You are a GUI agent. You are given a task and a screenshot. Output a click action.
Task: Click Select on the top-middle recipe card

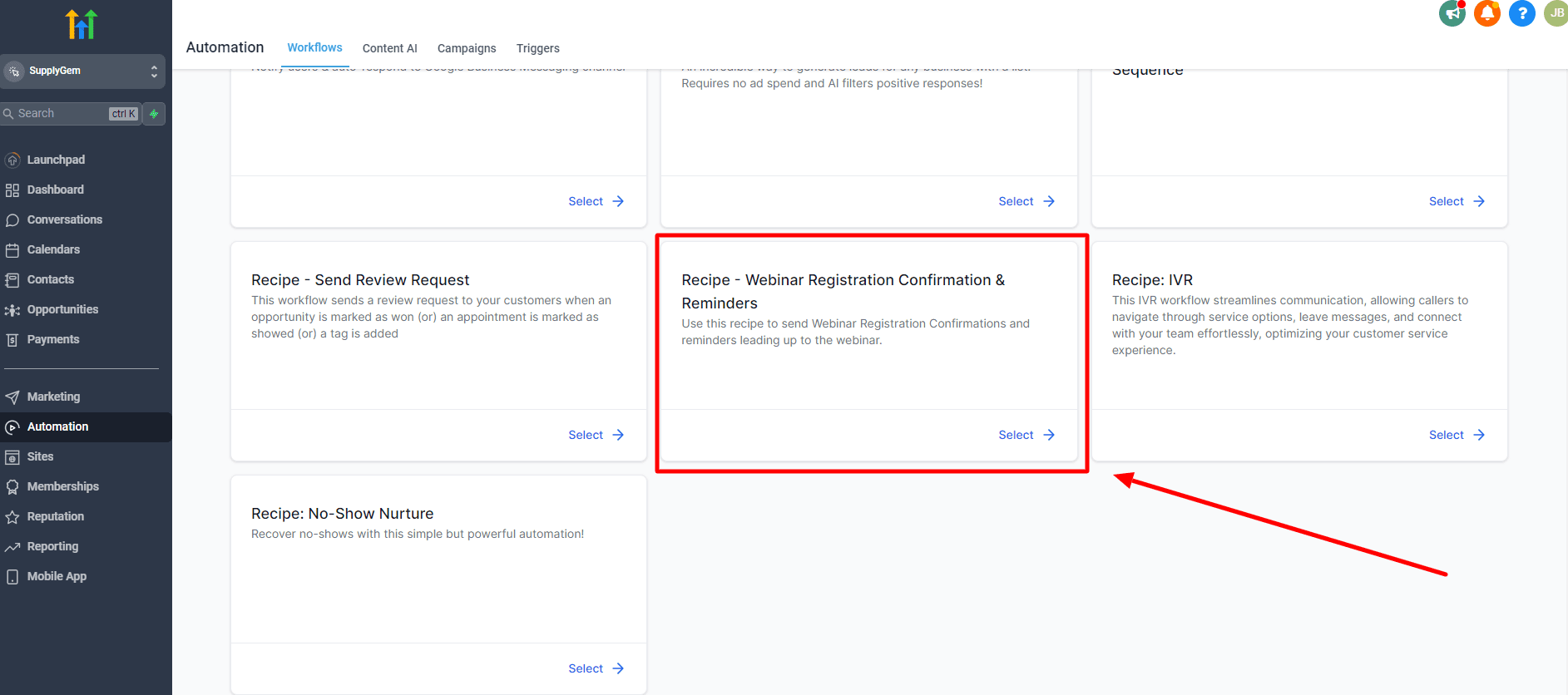[1026, 201]
